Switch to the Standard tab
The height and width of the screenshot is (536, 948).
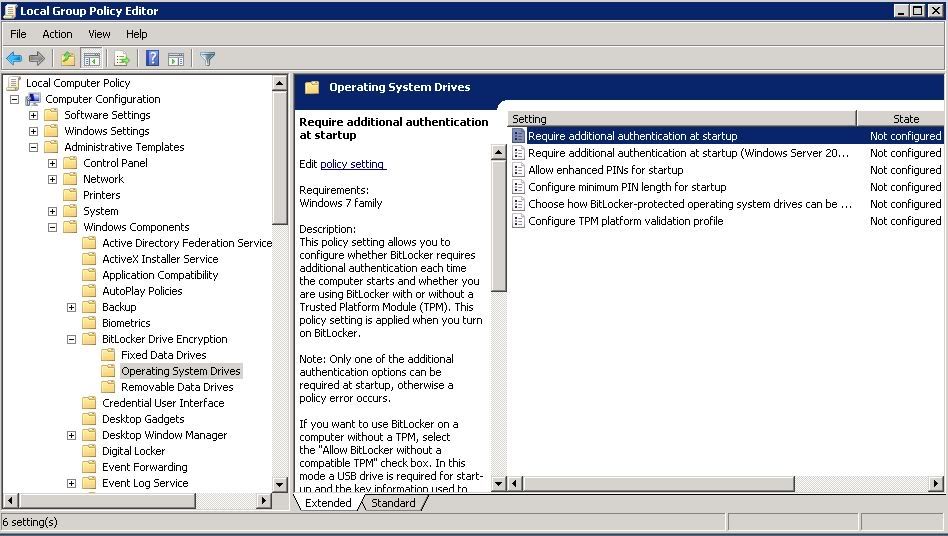393,503
